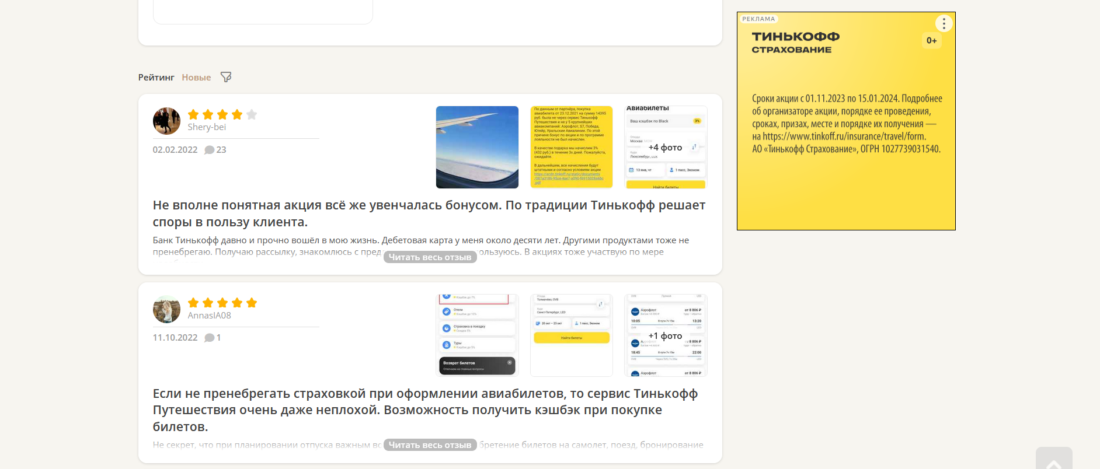
Task: Open AnnasIA08's profile avatar
Action: [166, 309]
